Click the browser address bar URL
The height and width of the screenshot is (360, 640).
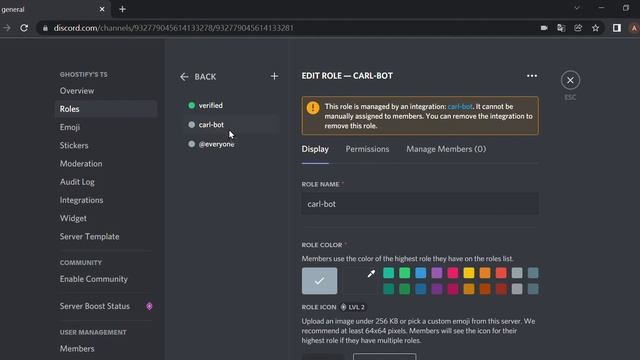pyautogui.click(x=173, y=28)
